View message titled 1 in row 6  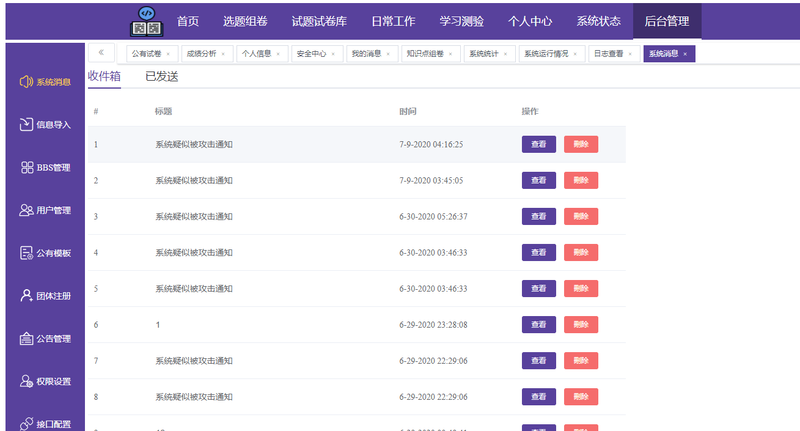(x=539, y=324)
